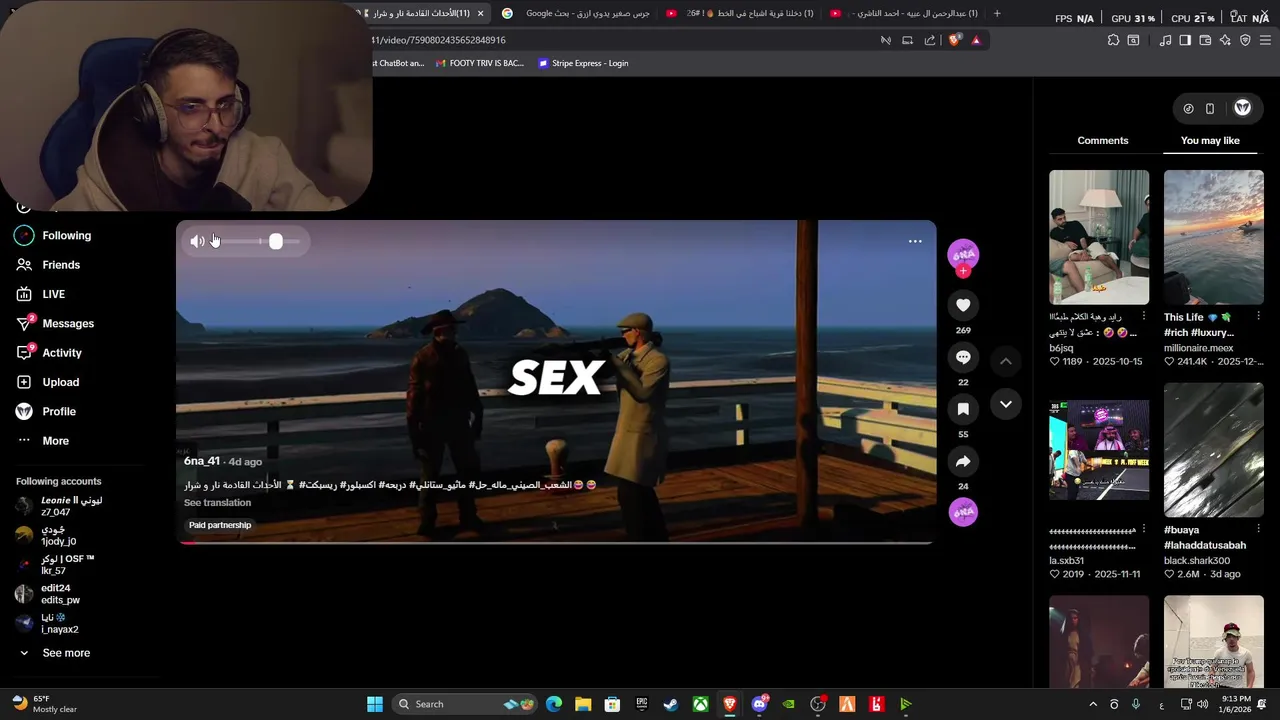1280x720 pixels.
Task: Open the edits_pw following account
Action: [48, 594]
